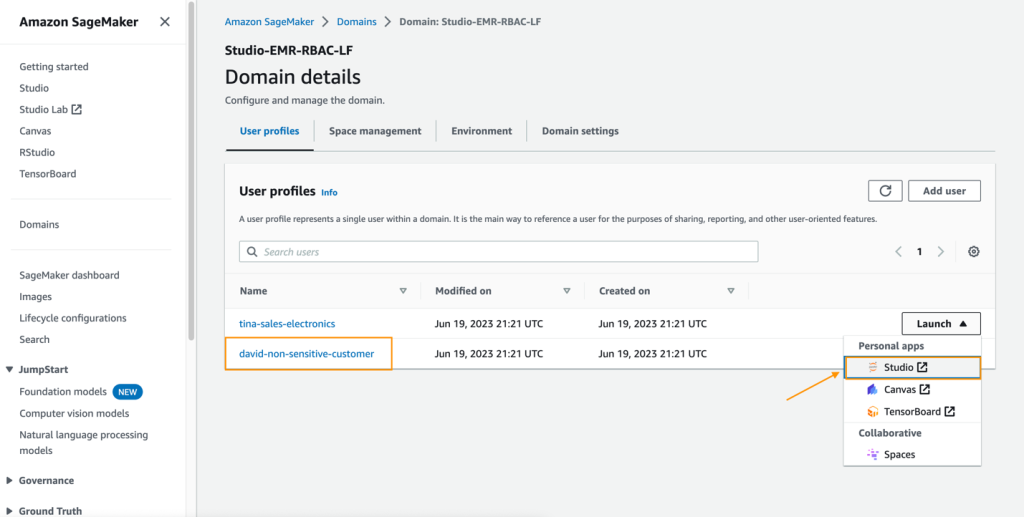Open Spaces under Collaborative menu
Screen dimensions: 1024x517
tap(912, 454)
